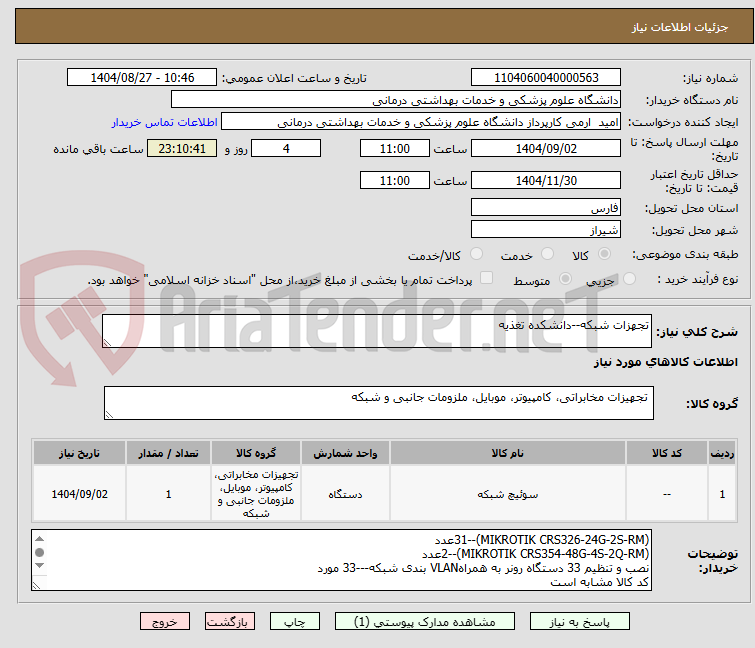Select the خدمت radio button

[x=547, y=254]
